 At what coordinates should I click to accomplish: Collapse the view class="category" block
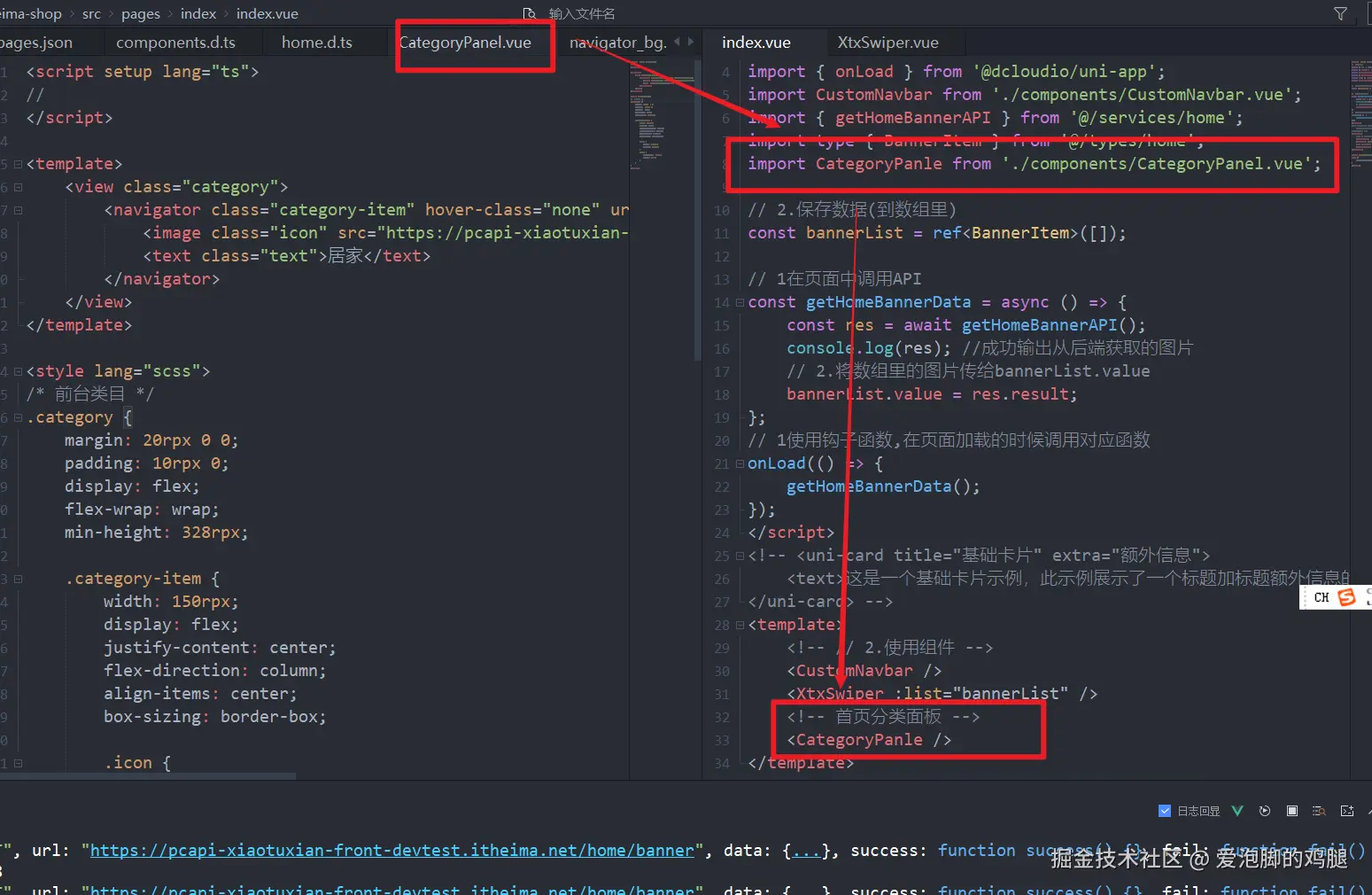coord(18,187)
